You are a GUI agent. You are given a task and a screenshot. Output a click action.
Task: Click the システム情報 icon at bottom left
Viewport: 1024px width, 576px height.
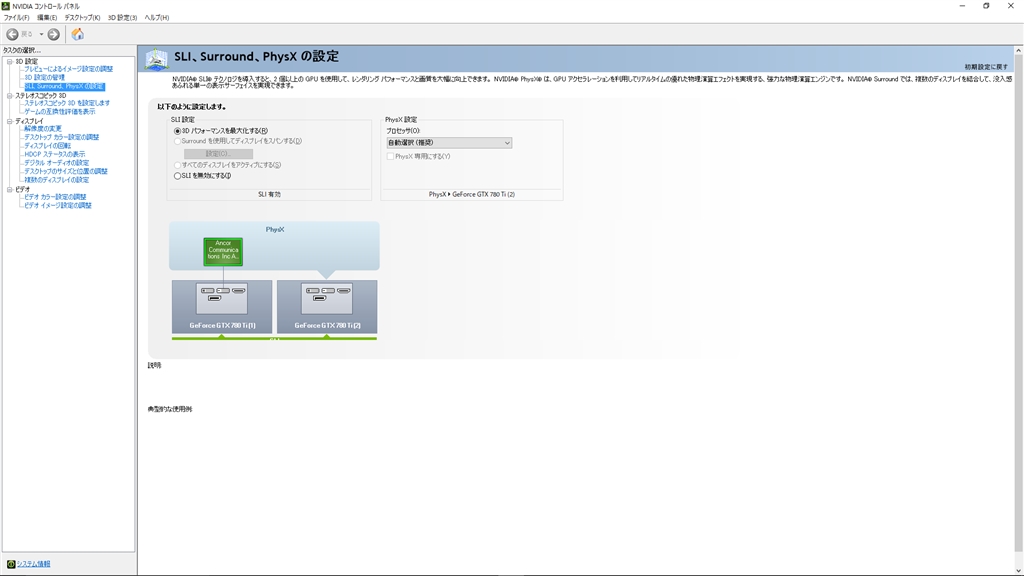(10, 564)
